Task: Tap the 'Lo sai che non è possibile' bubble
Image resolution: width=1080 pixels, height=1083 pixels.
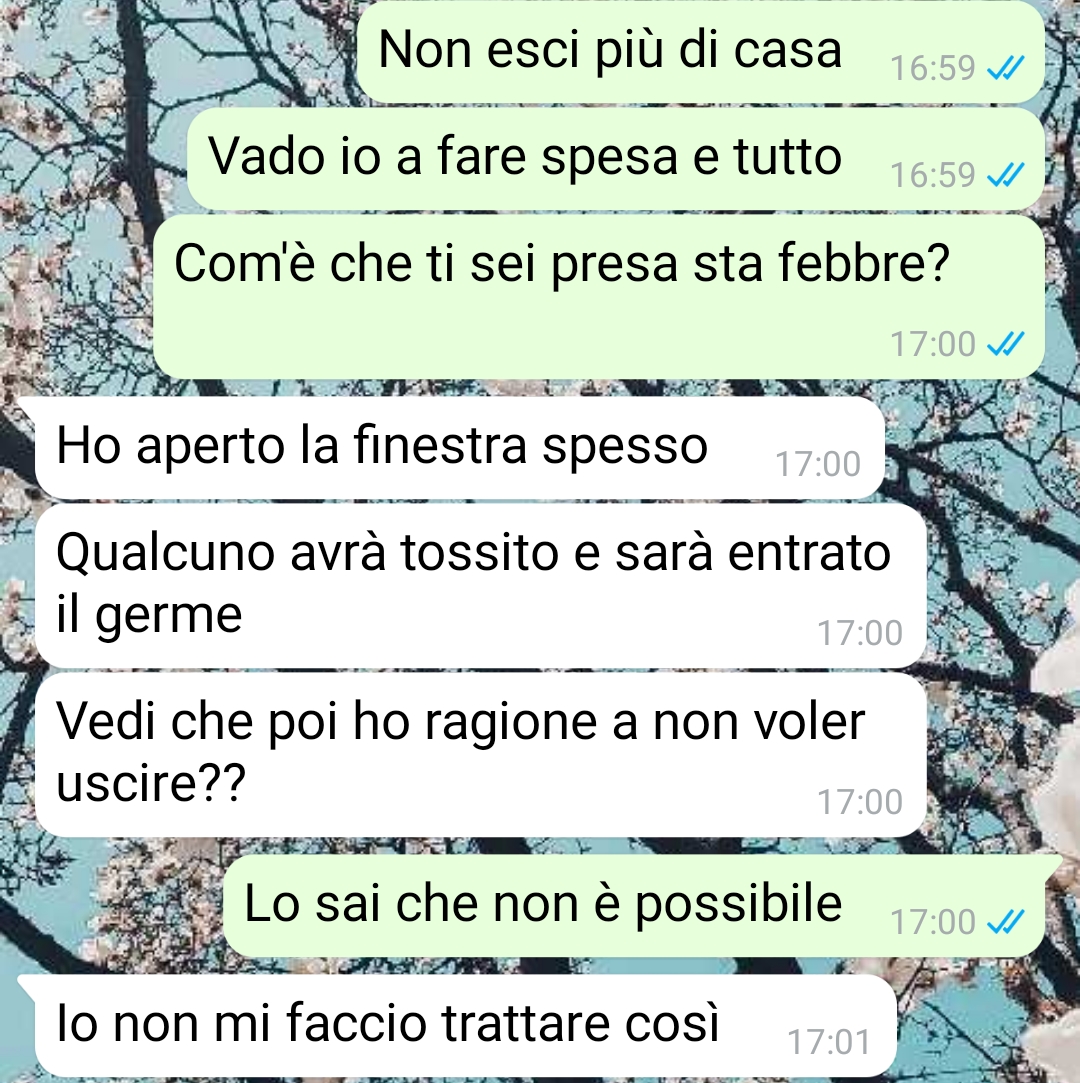Action: coord(634,906)
